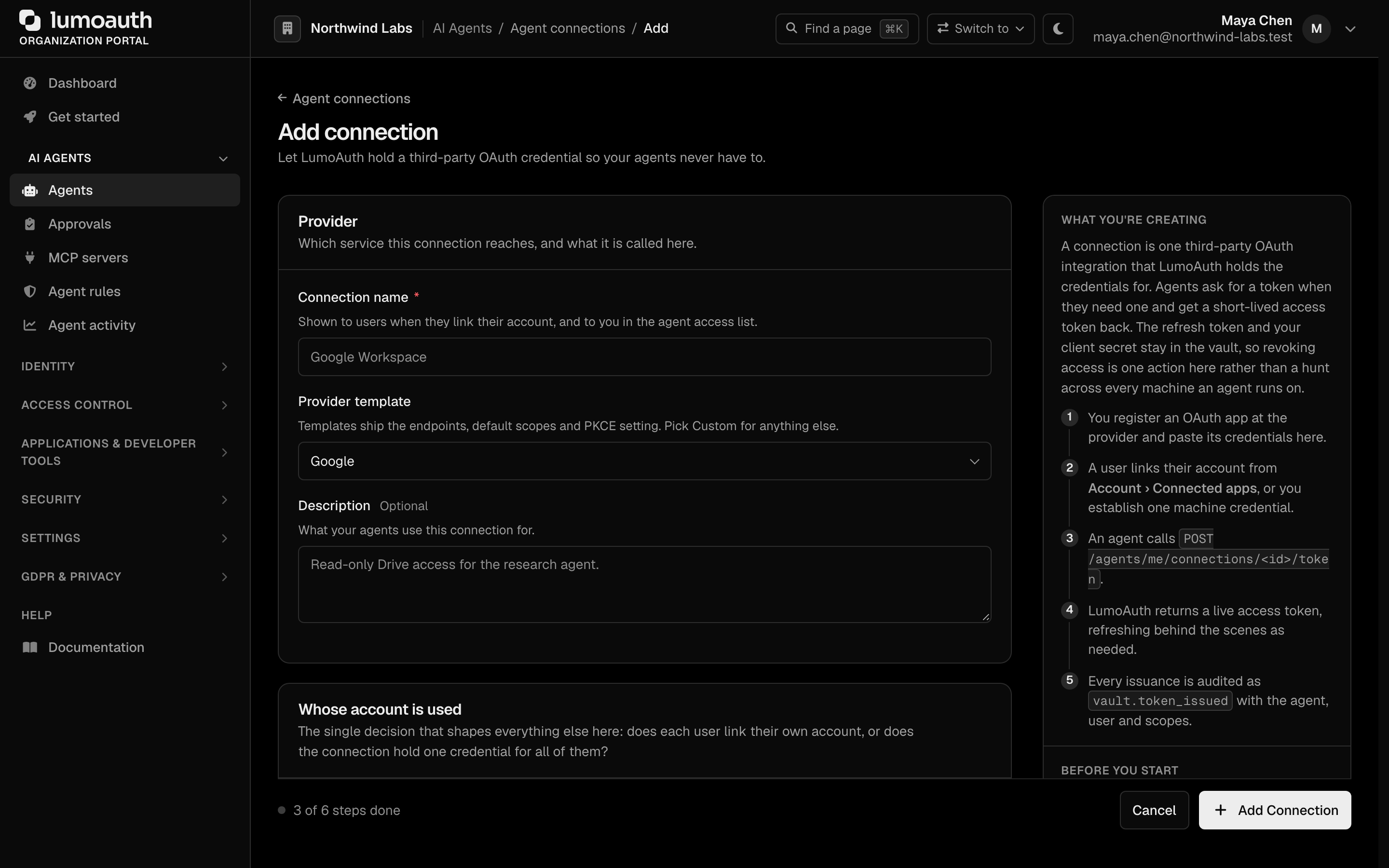Click the back arrow beside Agent connections
Viewport: 1389px width, 868px height.
pyautogui.click(x=282, y=98)
